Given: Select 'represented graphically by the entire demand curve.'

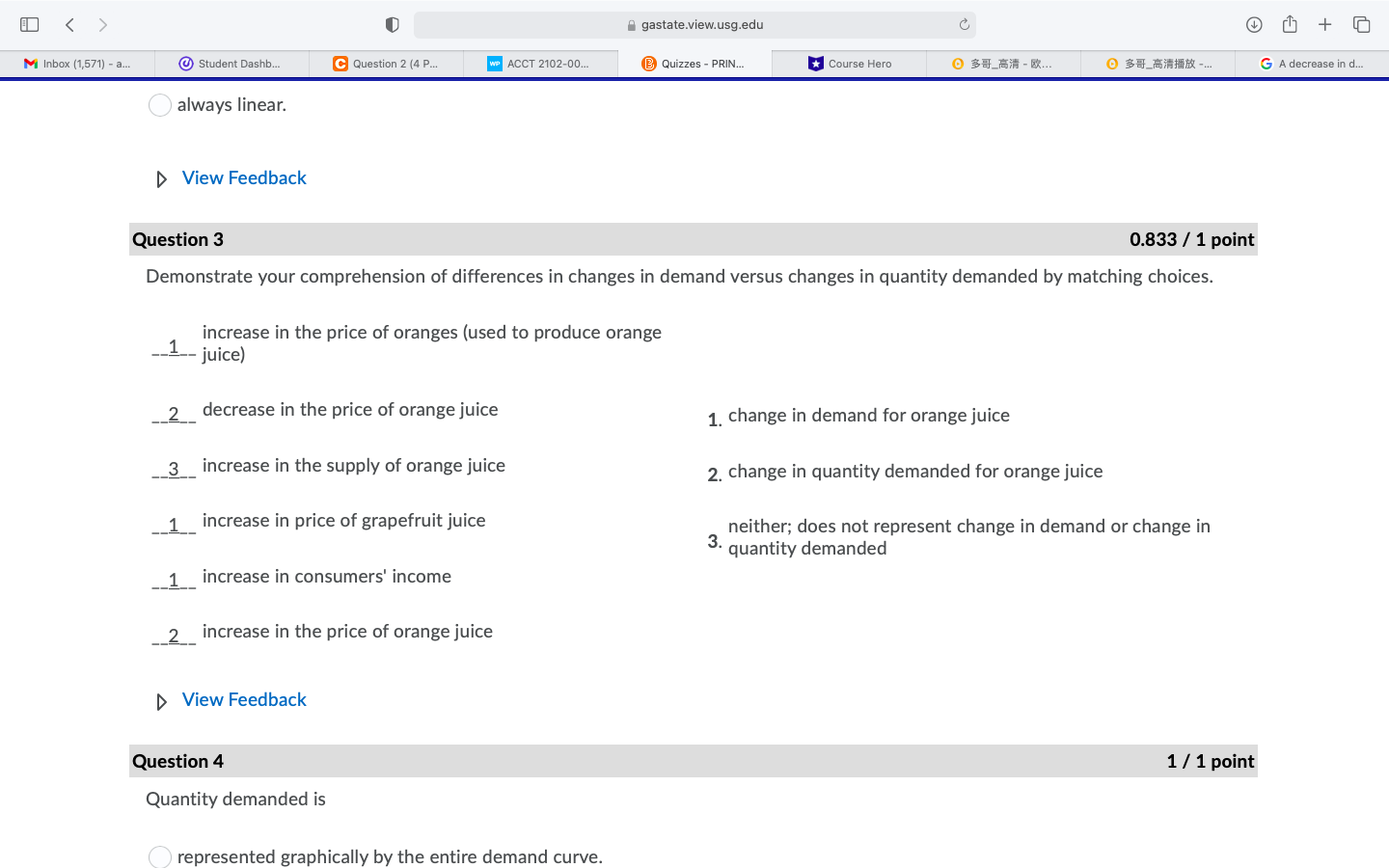Looking at the screenshot, I should (x=159, y=856).
